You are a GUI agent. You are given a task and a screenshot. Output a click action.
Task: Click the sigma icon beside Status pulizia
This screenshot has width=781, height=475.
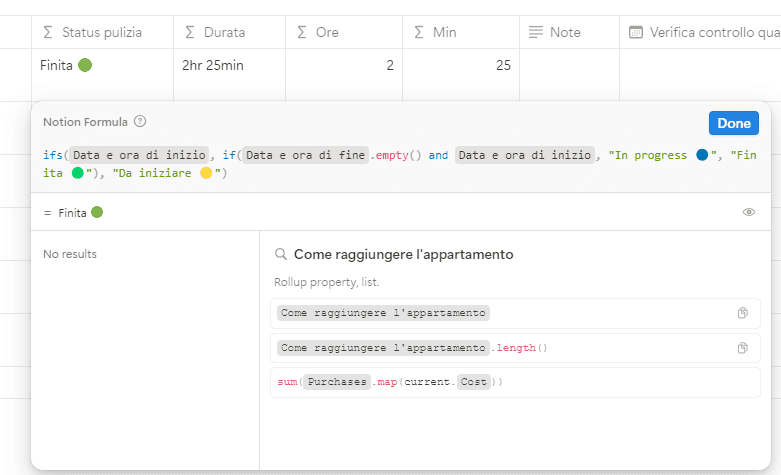point(48,32)
